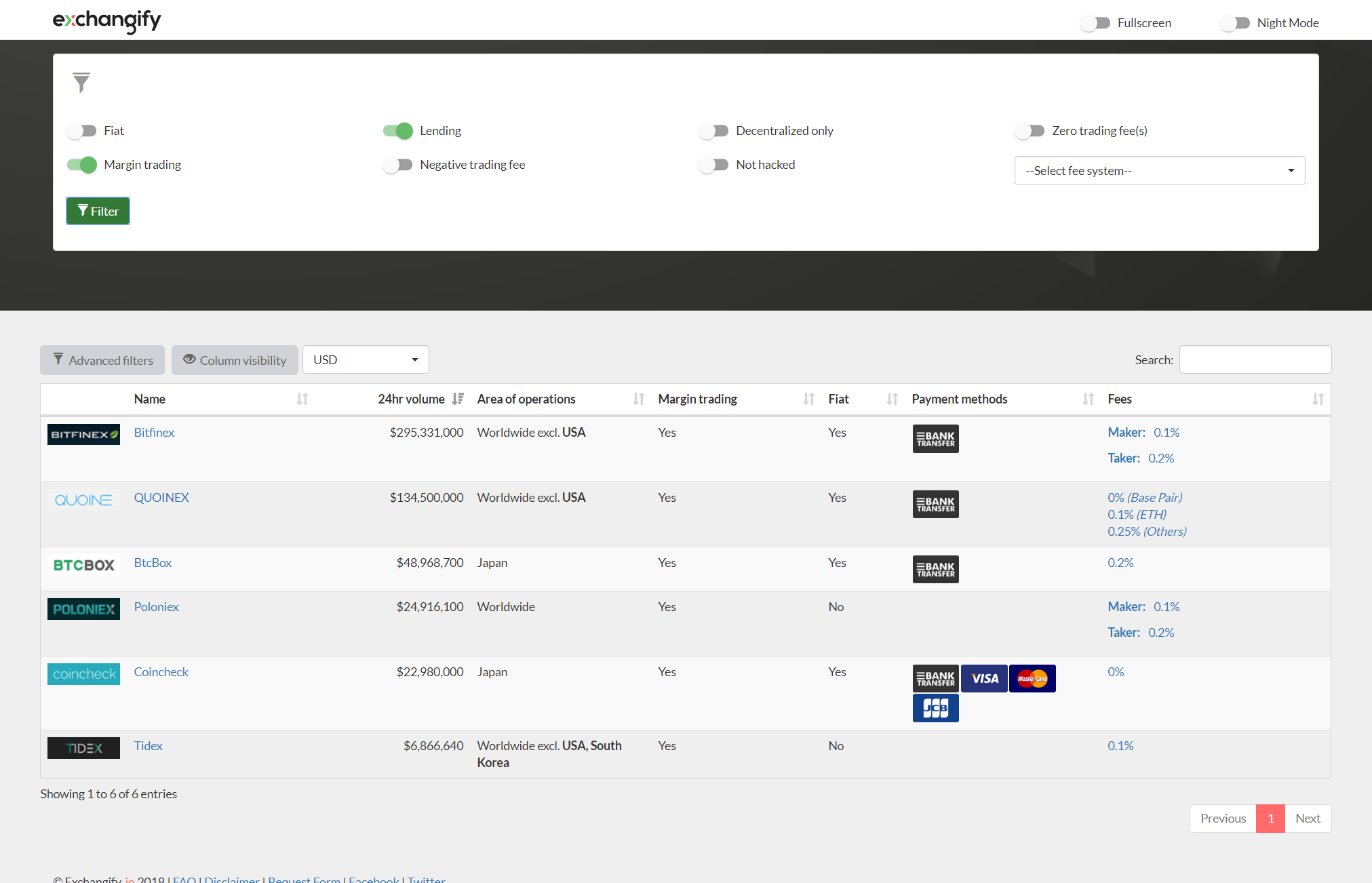Viewport: 1372px width, 883px height.
Task: Click the Poloniex logo image
Action: pyautogui.click(x=83, y=608)
